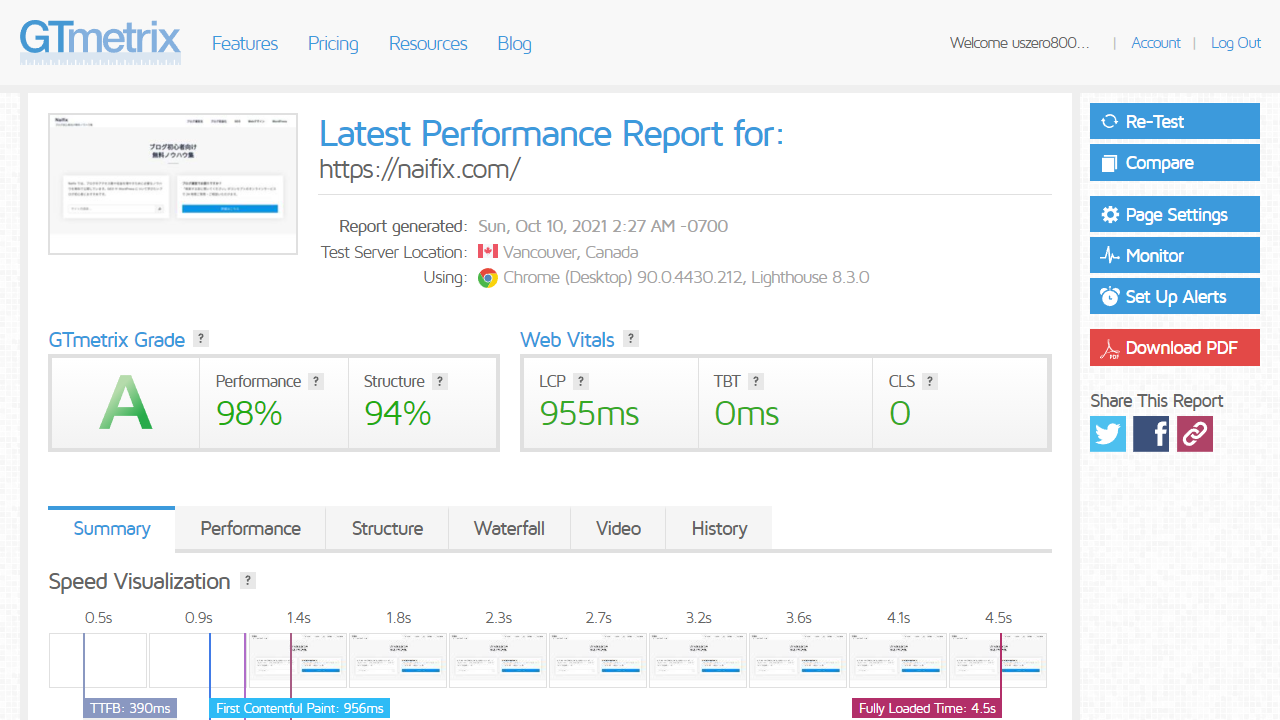
Task: Open the Waterfall tab
Action: pos(509,528)
